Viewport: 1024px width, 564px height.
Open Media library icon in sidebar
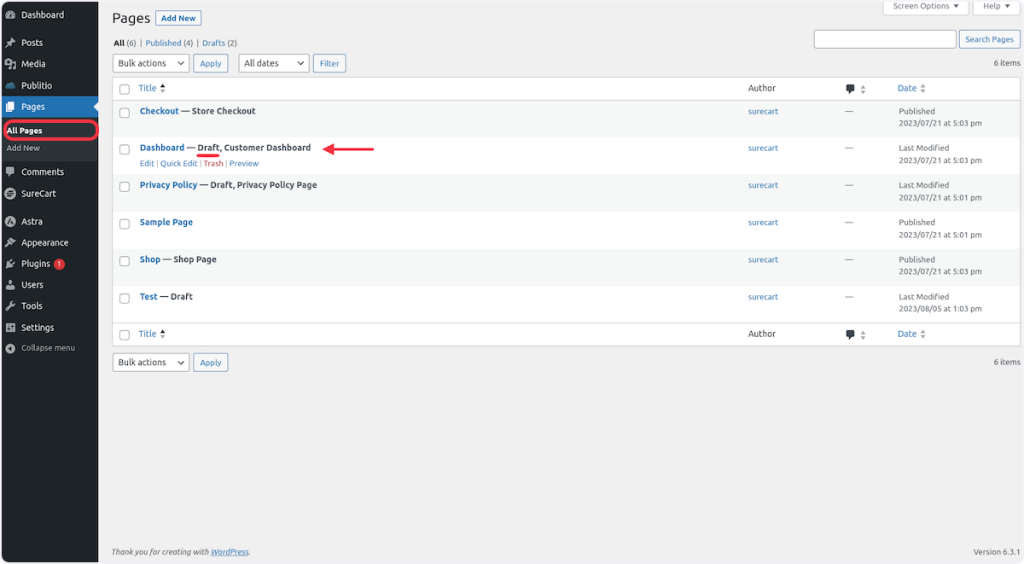click(10, 64)
